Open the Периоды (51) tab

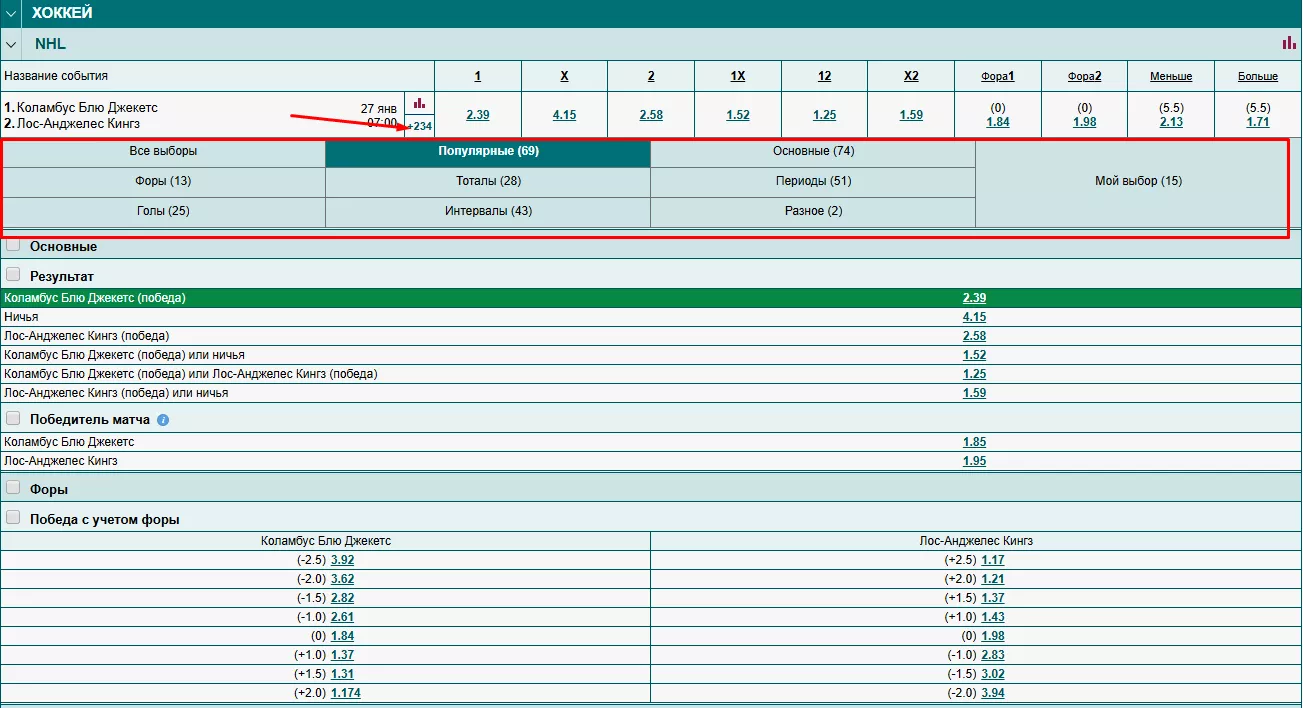point(812,181)
